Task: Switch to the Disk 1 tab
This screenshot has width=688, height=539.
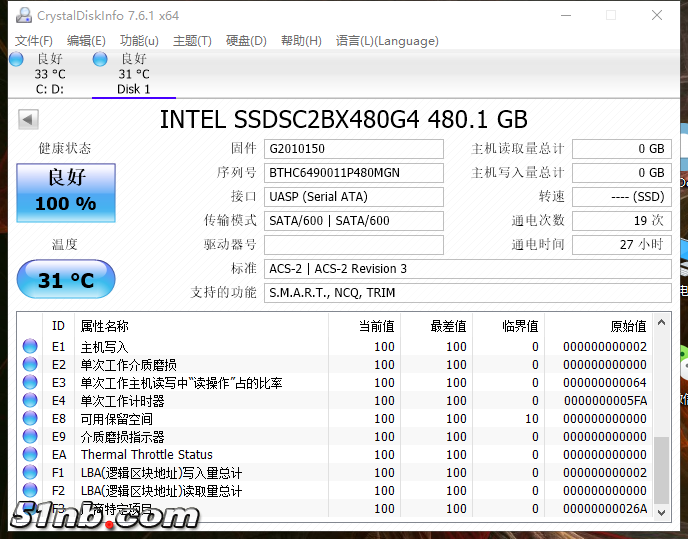Action: (x=133, y=74)
